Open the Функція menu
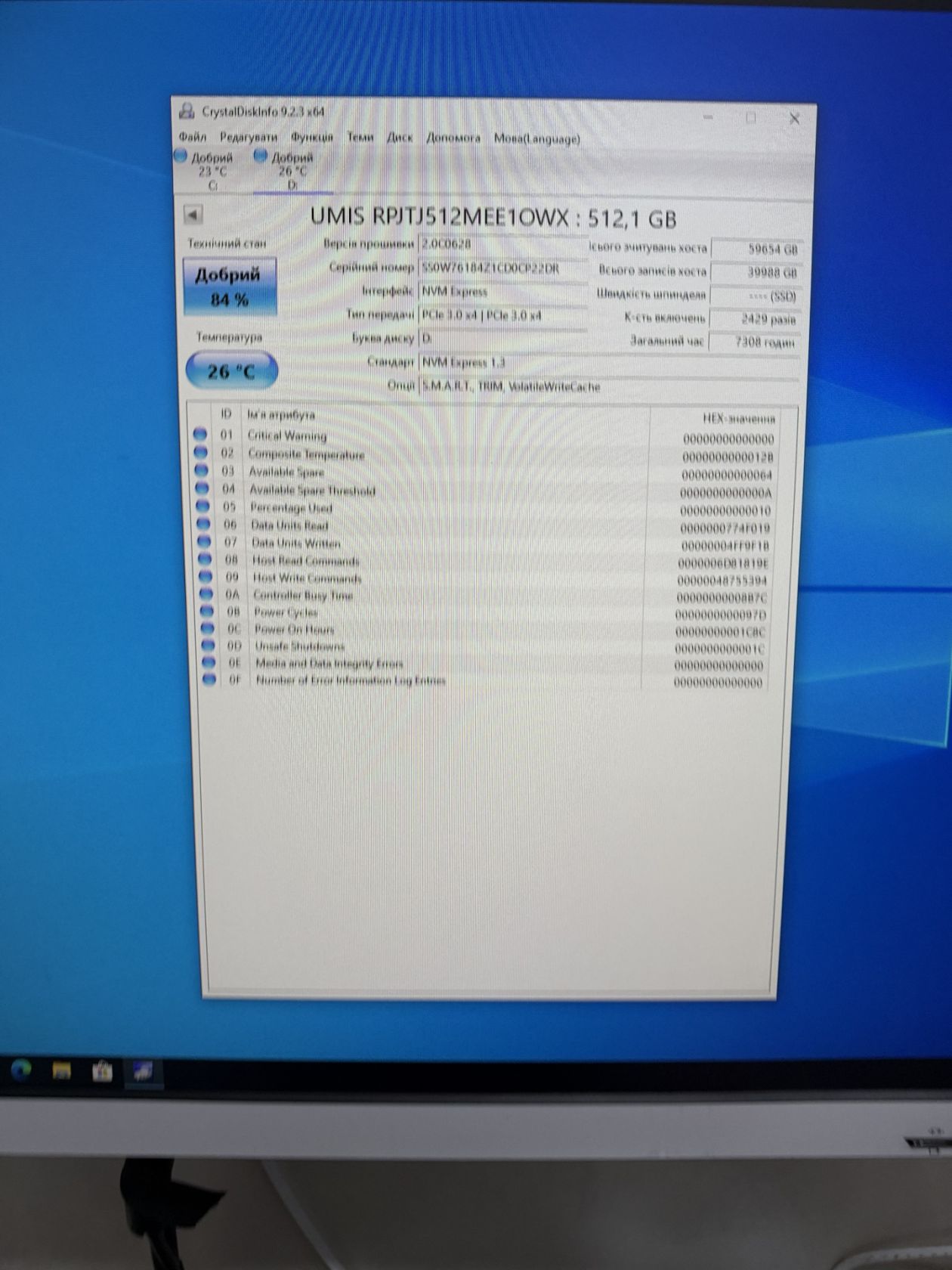Viewport: 952px width, 1270px height. [312, 137]
